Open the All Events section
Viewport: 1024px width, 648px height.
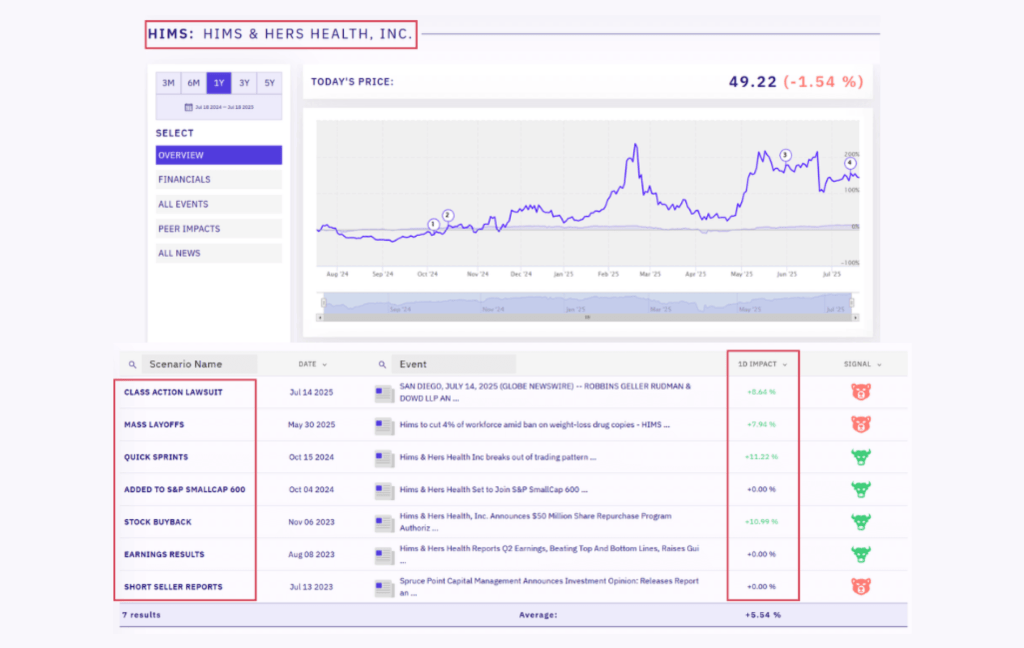pyautogui.click(x=219, y=204)
